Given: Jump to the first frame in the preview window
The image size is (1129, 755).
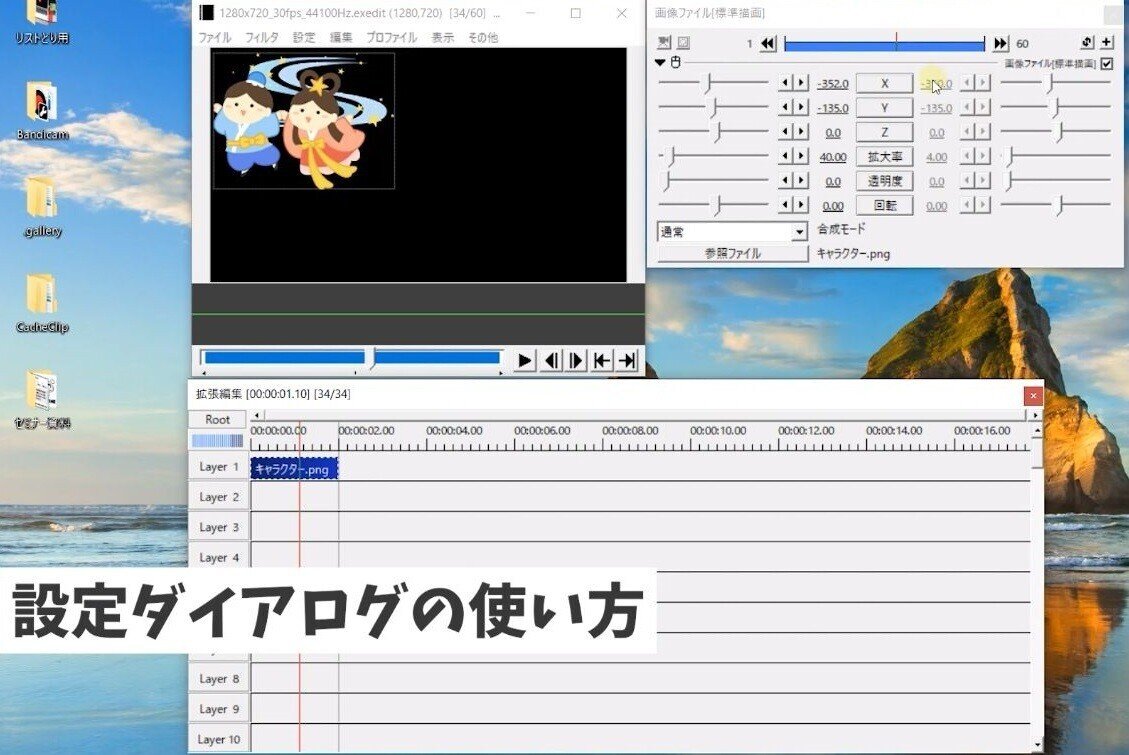Looking at the screenshot, I should (602, 360).
